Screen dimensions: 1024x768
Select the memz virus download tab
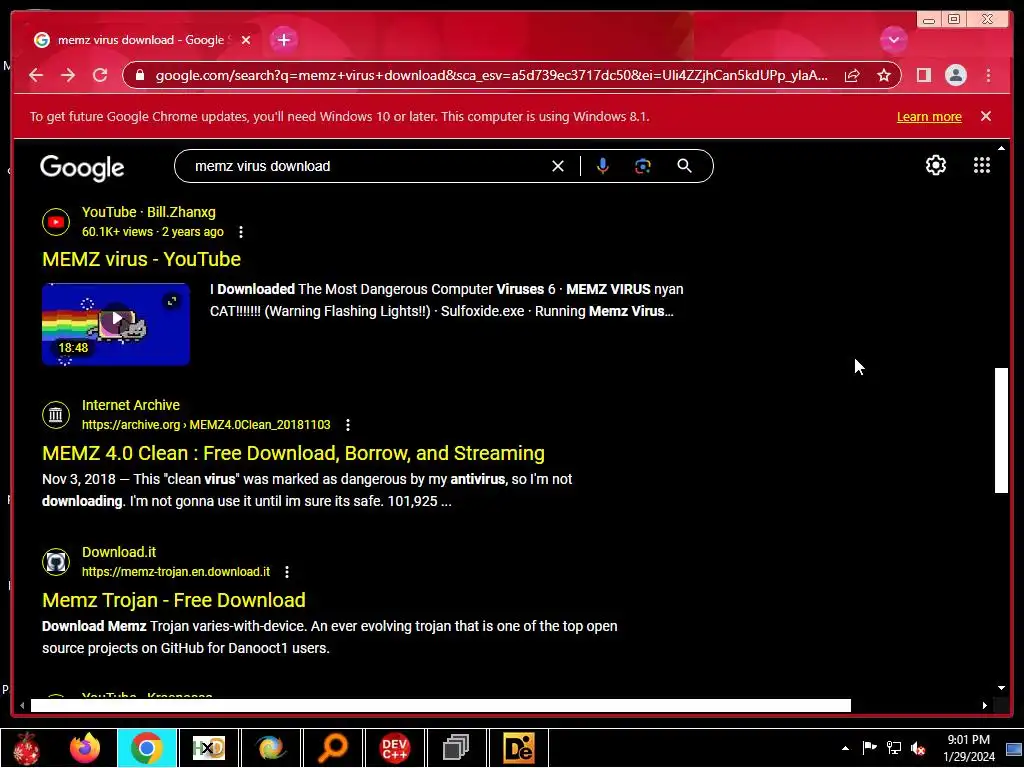pyautogui.click(x=140, y=40)
